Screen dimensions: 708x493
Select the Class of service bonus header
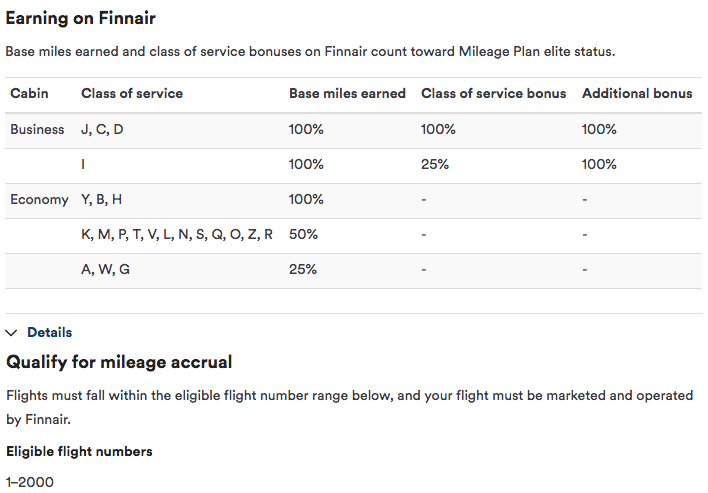click(x=493, y=94)
